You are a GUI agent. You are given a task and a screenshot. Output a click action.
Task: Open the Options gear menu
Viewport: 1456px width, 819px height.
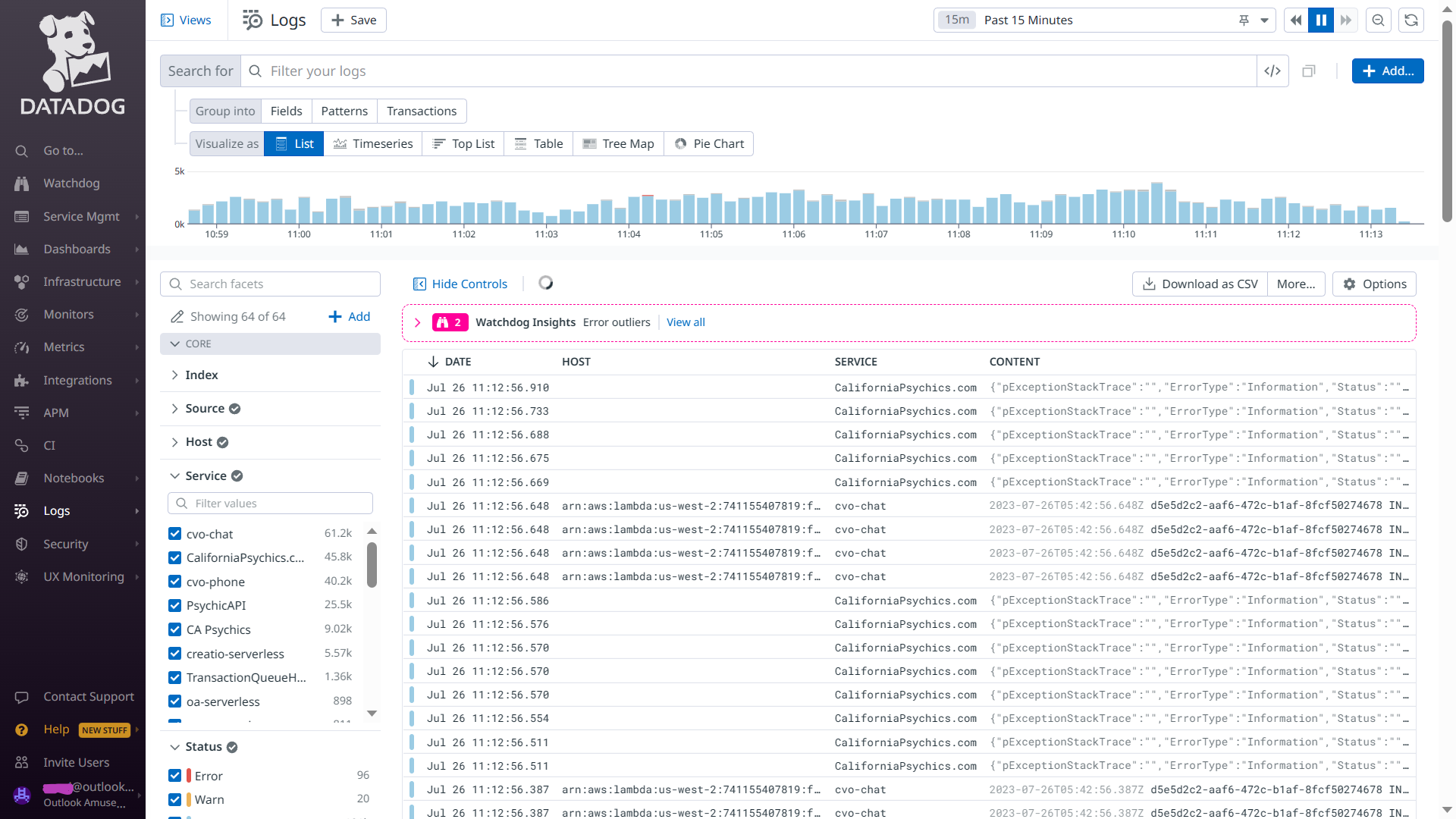[1374, 284]
